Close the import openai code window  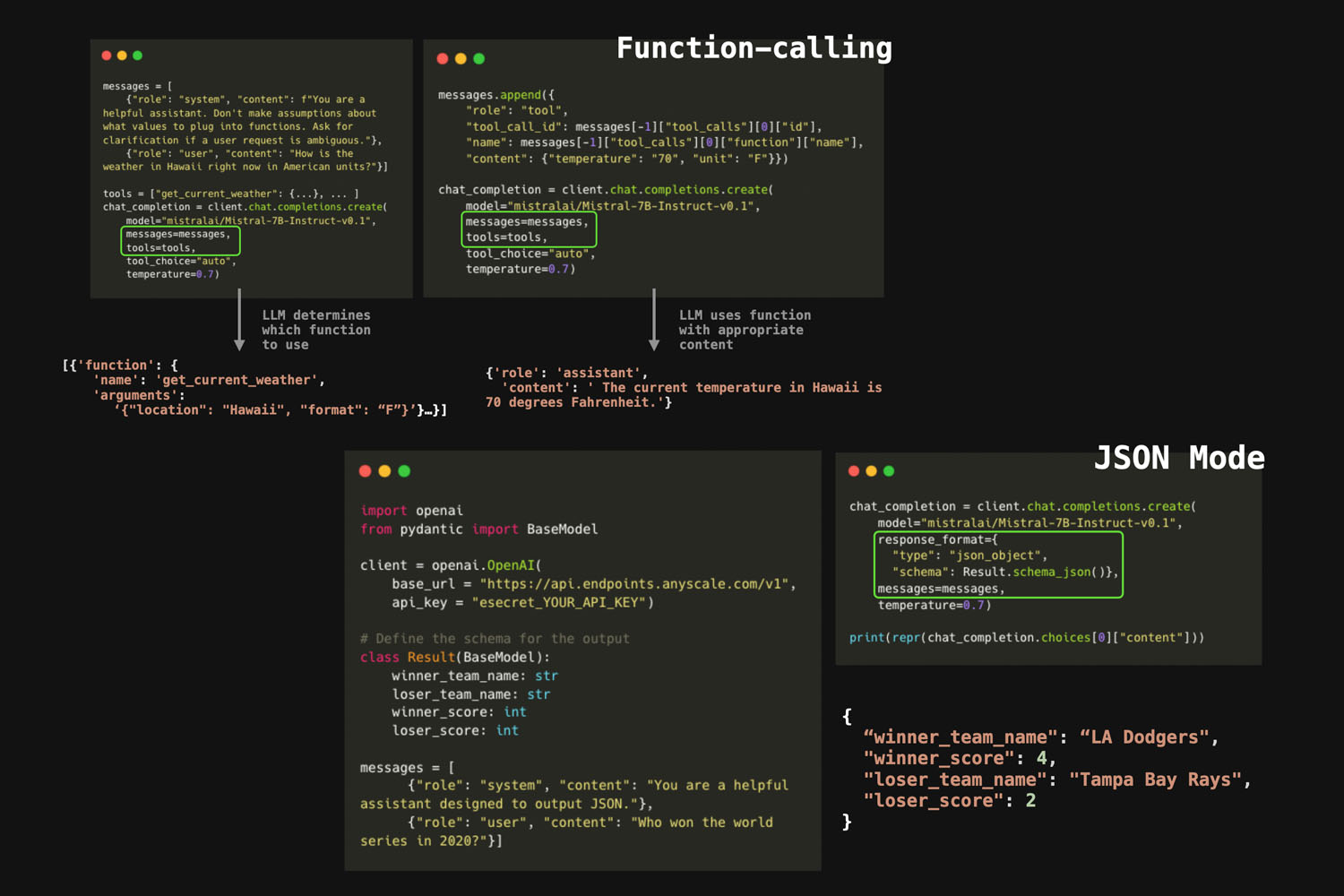pyautogui.click(x=366, y=471)
